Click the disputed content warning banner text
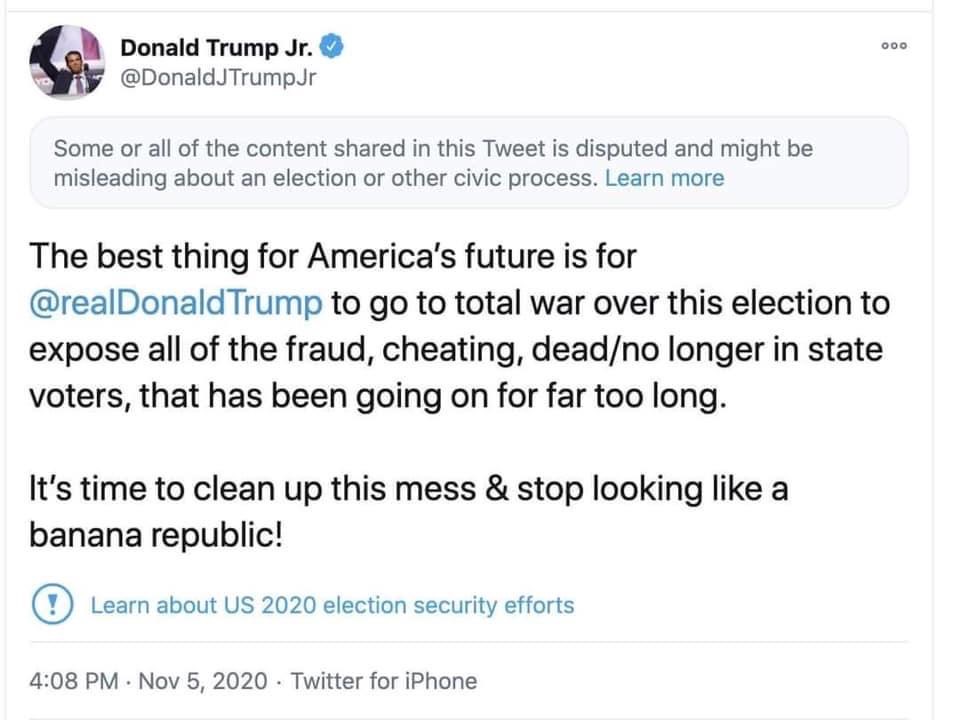This screenshot has width=960, height=720. click(x=432, y=150)
